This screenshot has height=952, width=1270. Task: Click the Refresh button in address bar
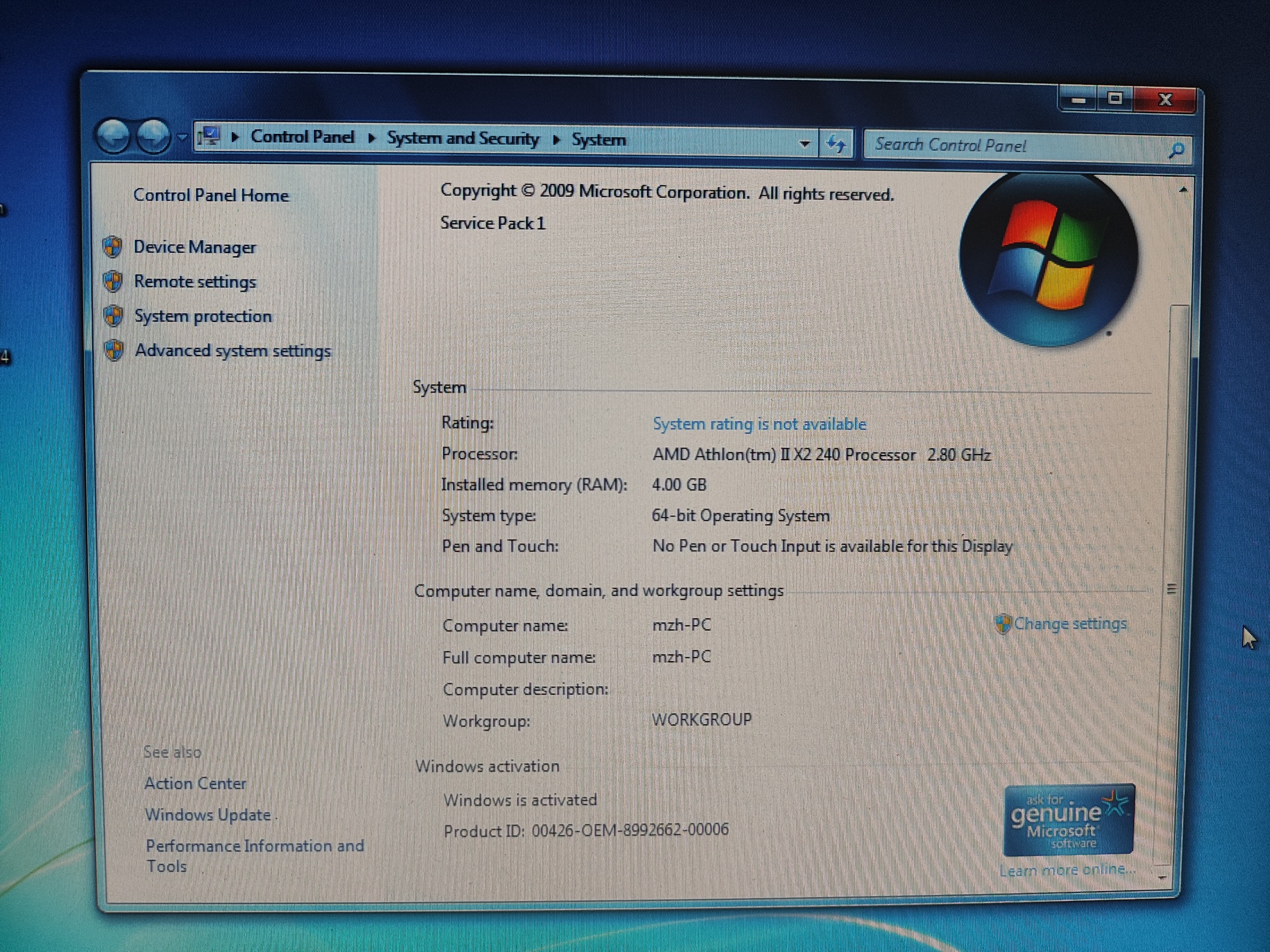click(x=836, y=143)
